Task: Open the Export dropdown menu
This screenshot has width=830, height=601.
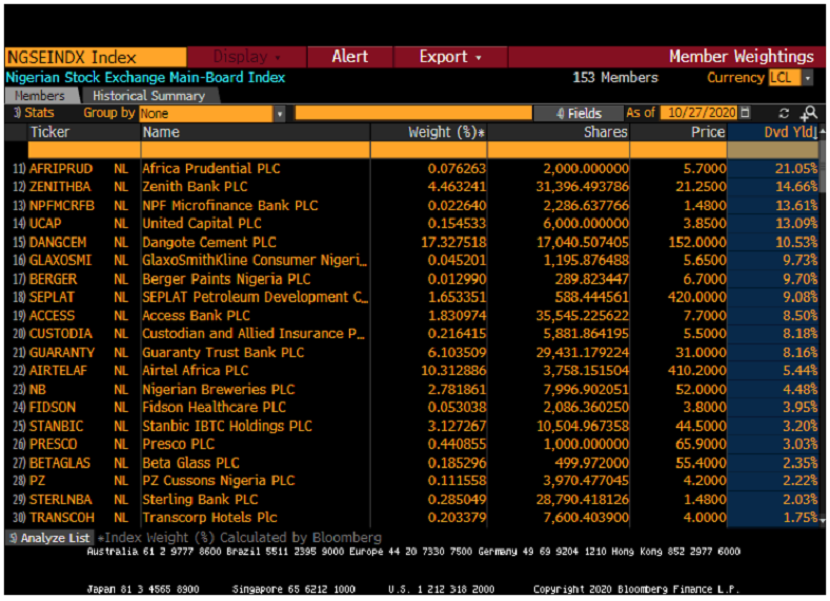Action: point(450,57)
